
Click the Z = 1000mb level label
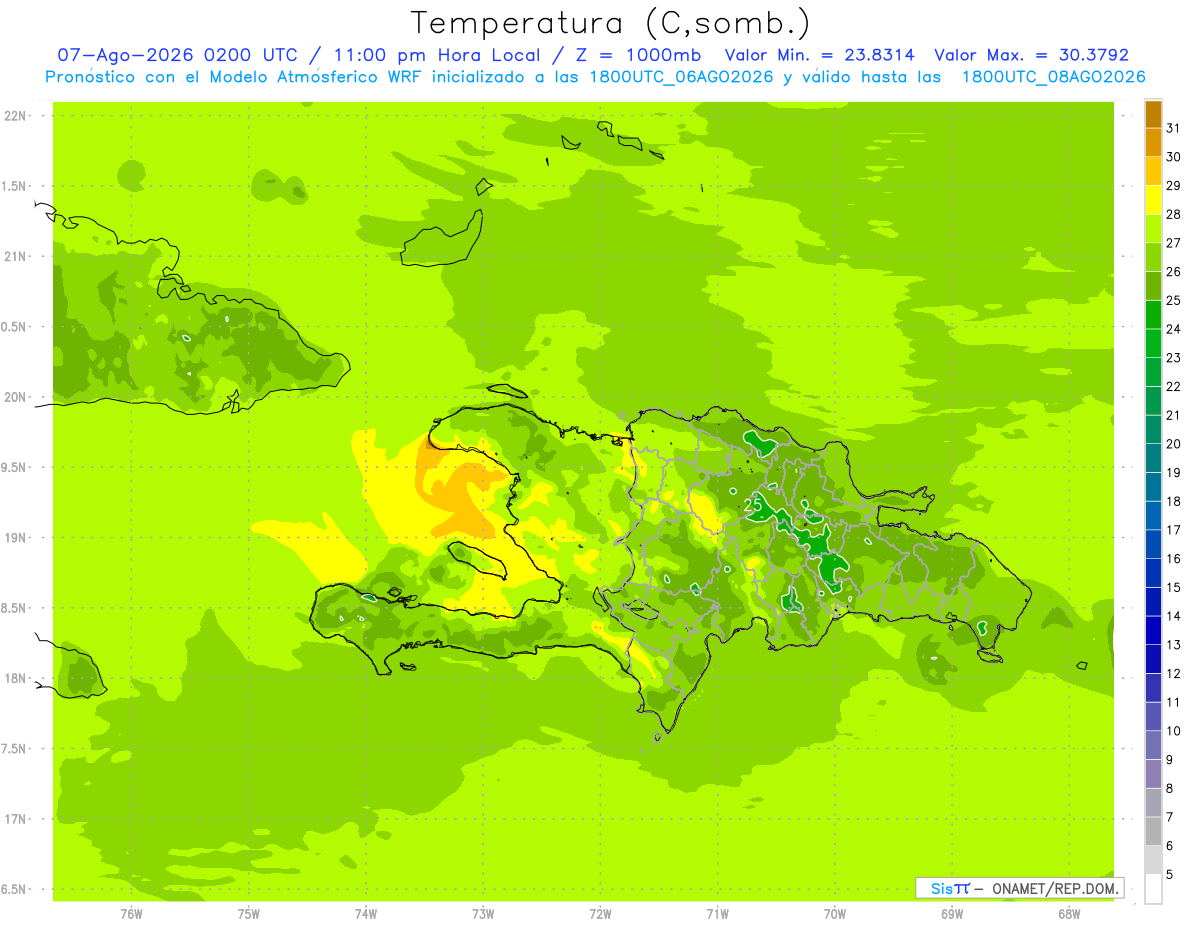pyautogui.click(x=639, y=55)
